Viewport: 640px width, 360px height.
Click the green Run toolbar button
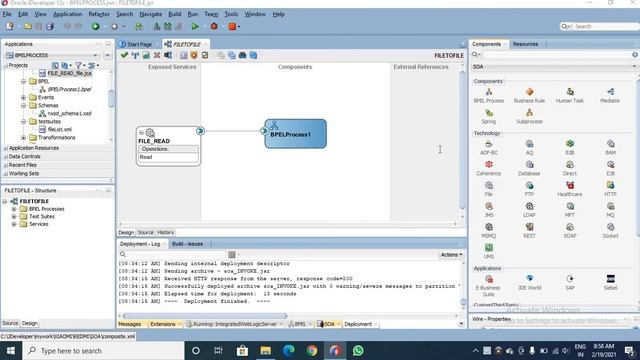(x=195, y=27)
